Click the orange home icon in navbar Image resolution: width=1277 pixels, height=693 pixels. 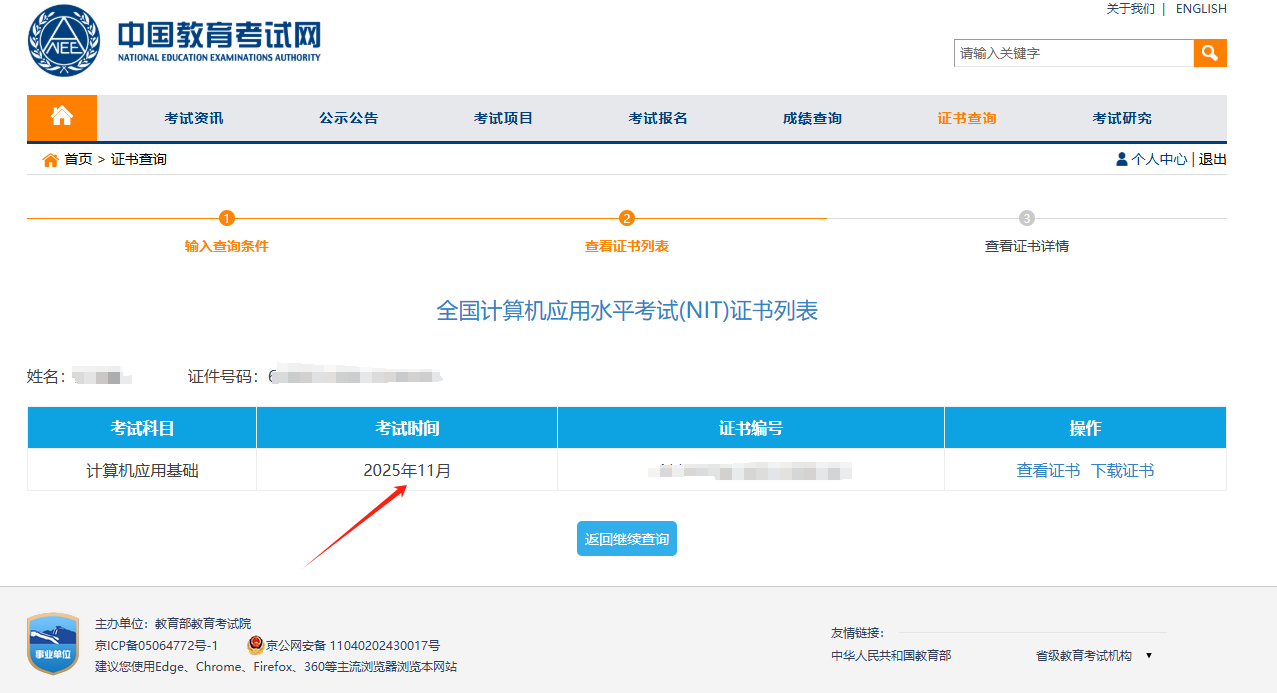click(62, 117)
